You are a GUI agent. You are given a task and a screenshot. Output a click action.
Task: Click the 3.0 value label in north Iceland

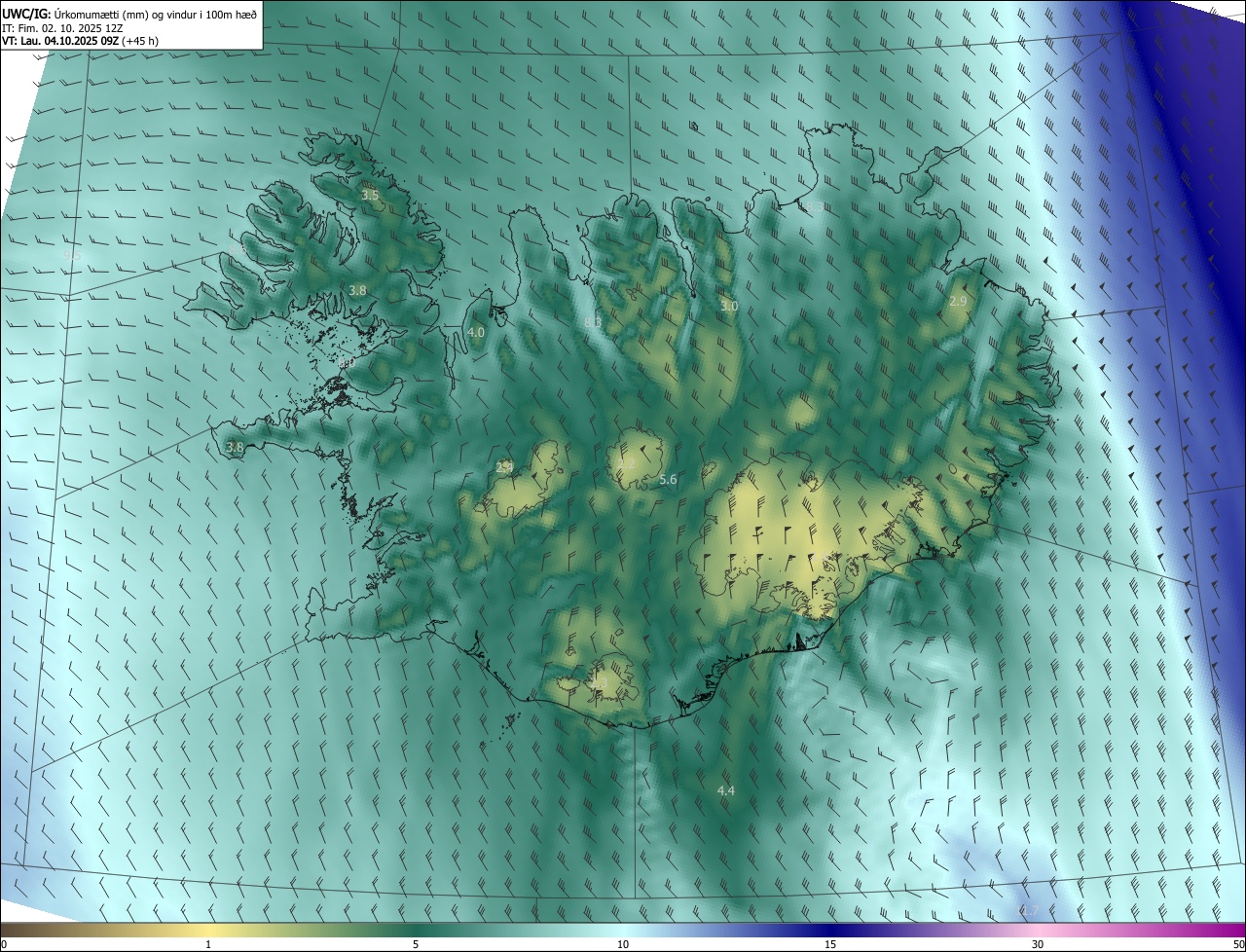pos(729,306)
